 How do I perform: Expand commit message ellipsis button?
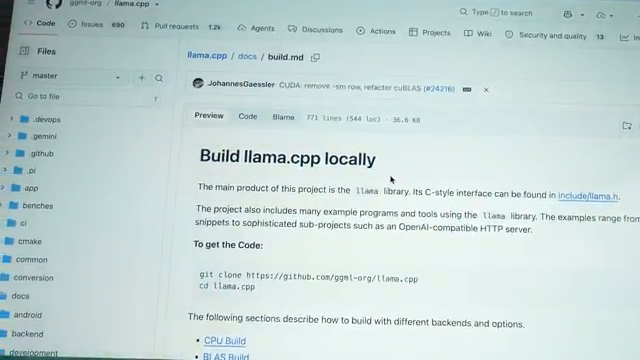click(x=467, y=89)
